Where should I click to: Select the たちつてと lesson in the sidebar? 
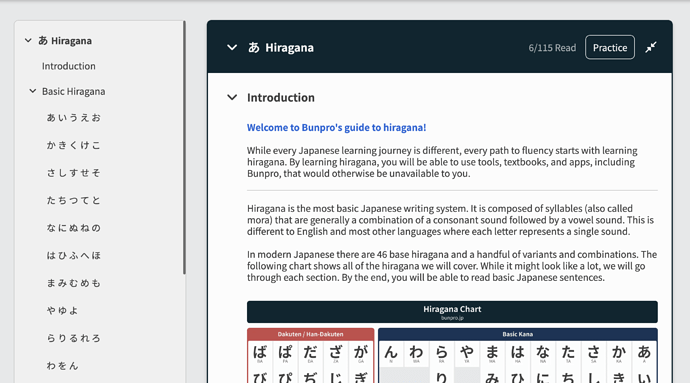pyautogui.click(x=73, y=200)
